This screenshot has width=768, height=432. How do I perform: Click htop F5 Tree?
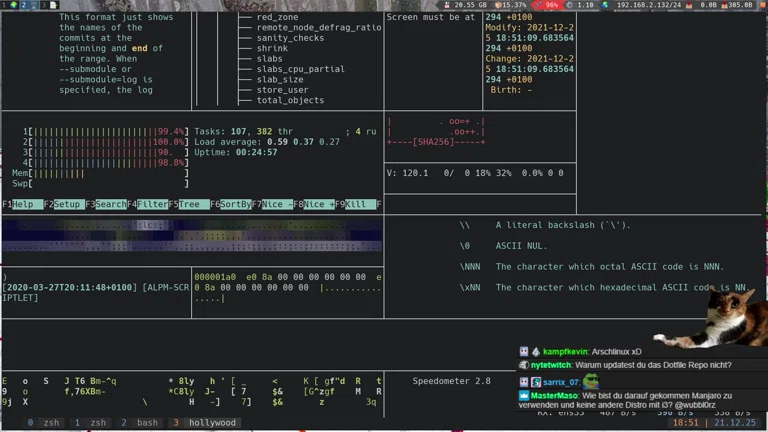(x=189, y=204)
